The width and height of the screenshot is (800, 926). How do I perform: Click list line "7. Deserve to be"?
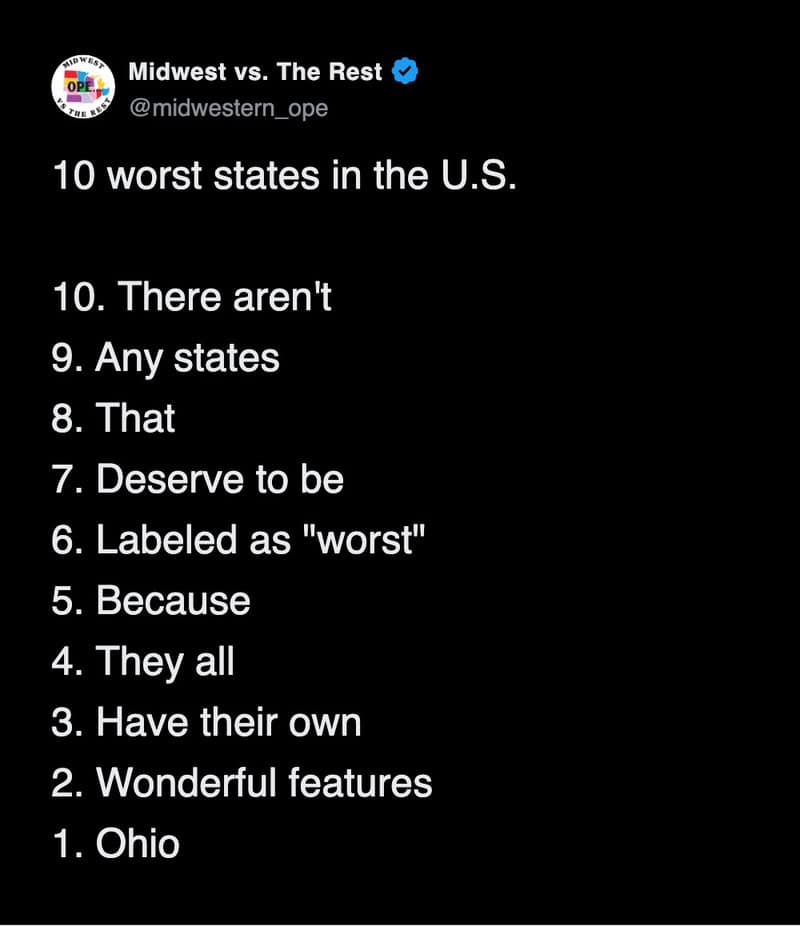click(x=198, y=479)
